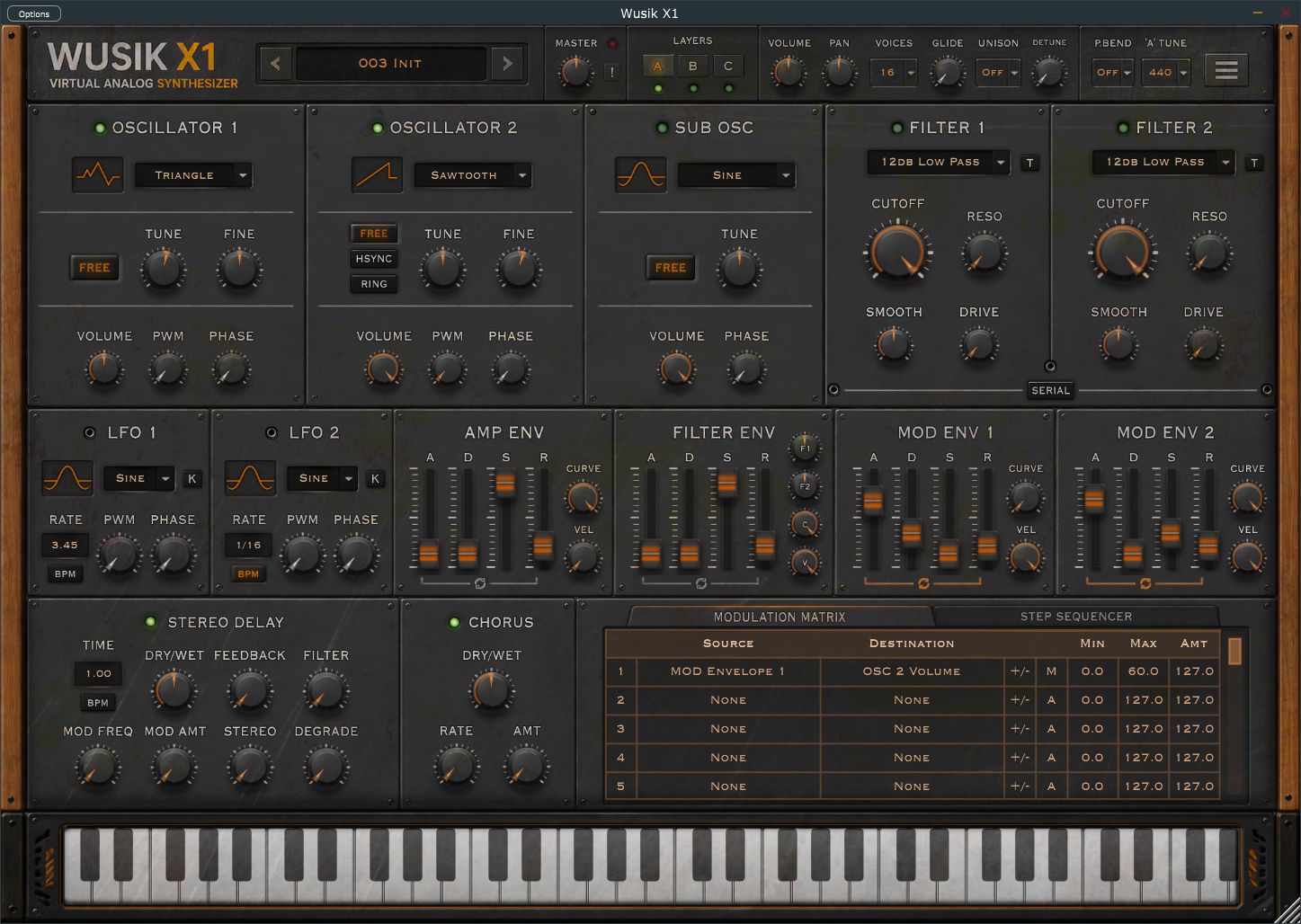
Task: Toggle polarity +/- for matrix row 1
Action: (x=1020, y=671)
